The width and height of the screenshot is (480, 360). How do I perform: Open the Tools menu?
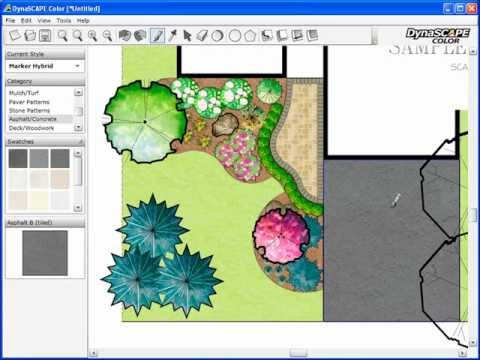[x=63, y=21]
